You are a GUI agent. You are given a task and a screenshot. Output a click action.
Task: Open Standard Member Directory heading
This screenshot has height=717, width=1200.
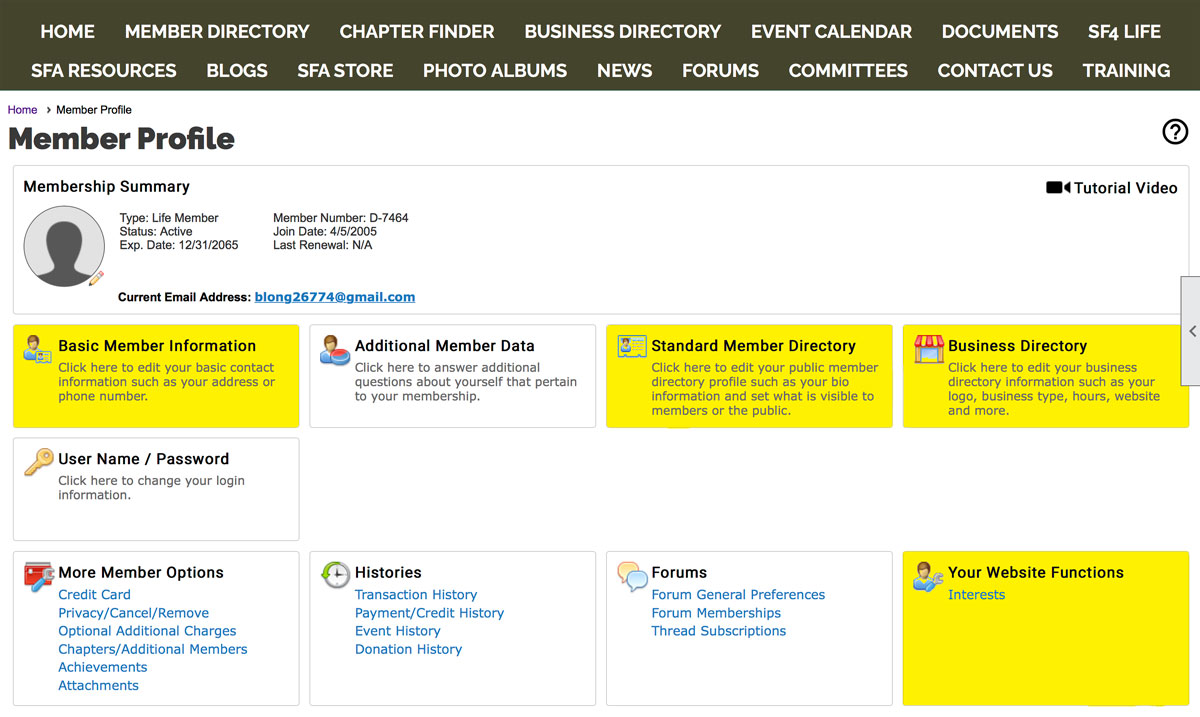(x=754, y=346)
